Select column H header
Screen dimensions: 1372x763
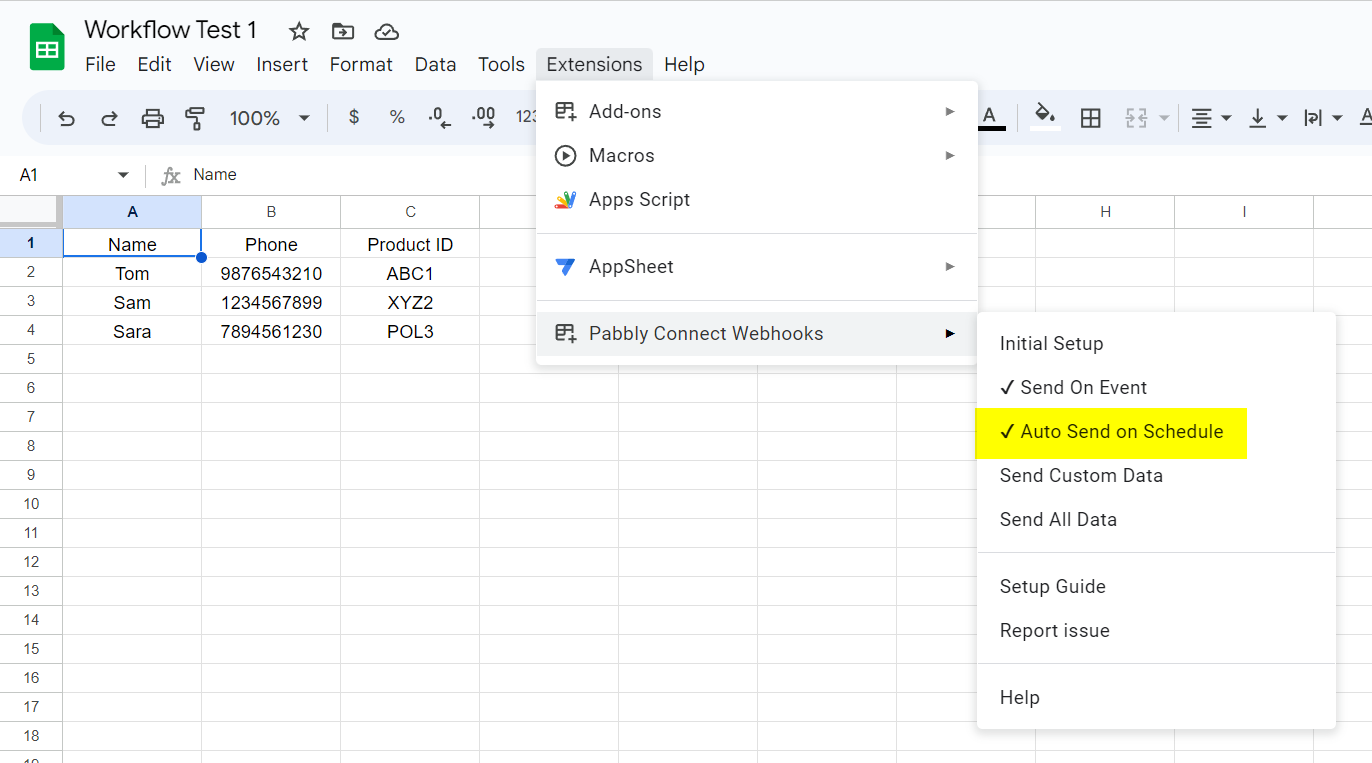pos(1105,212)
